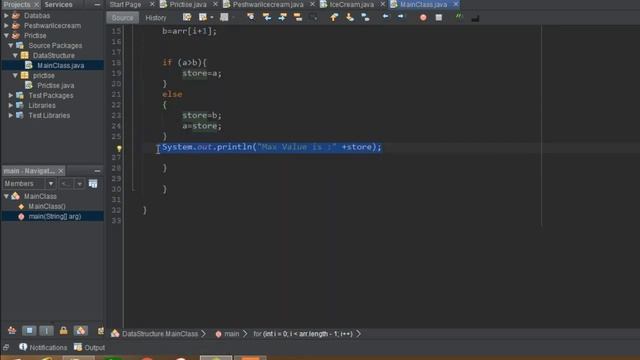640x360 pixels.
Task: Expand the Databas project node
Action: pos(6,16)
